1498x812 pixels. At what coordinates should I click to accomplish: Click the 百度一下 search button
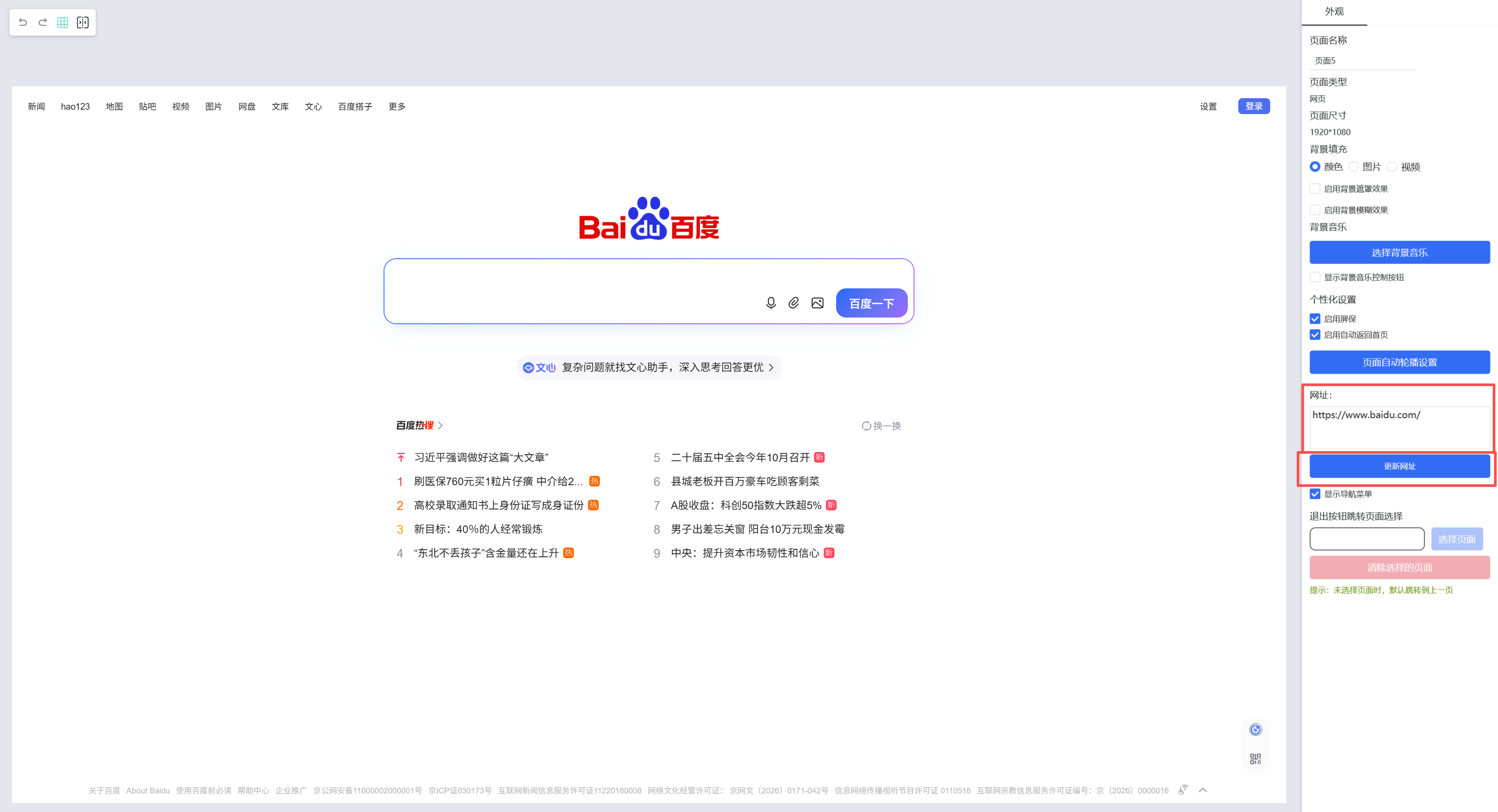(871, 303)
